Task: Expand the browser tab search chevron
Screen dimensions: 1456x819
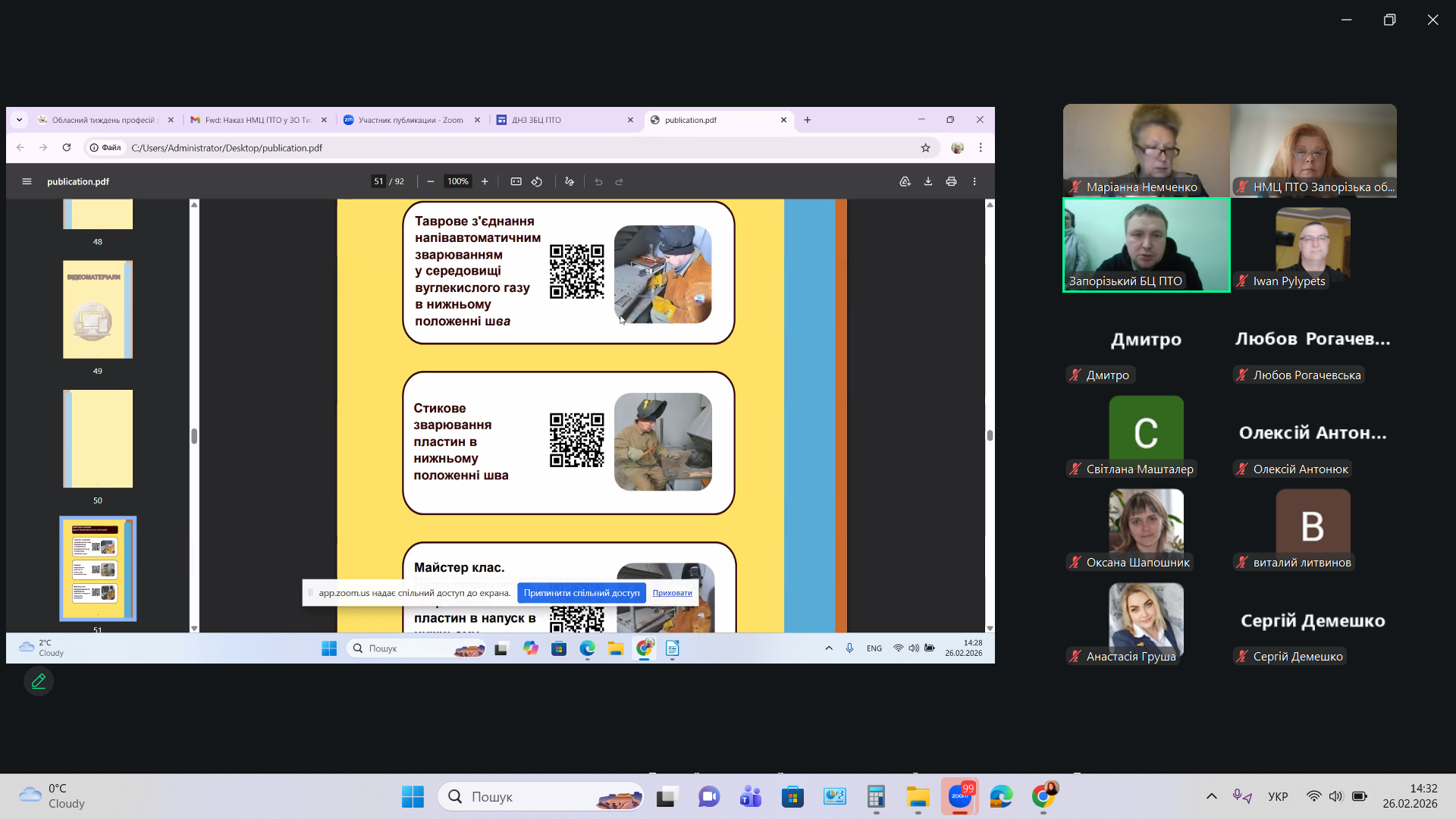Action: coord(19,120)
